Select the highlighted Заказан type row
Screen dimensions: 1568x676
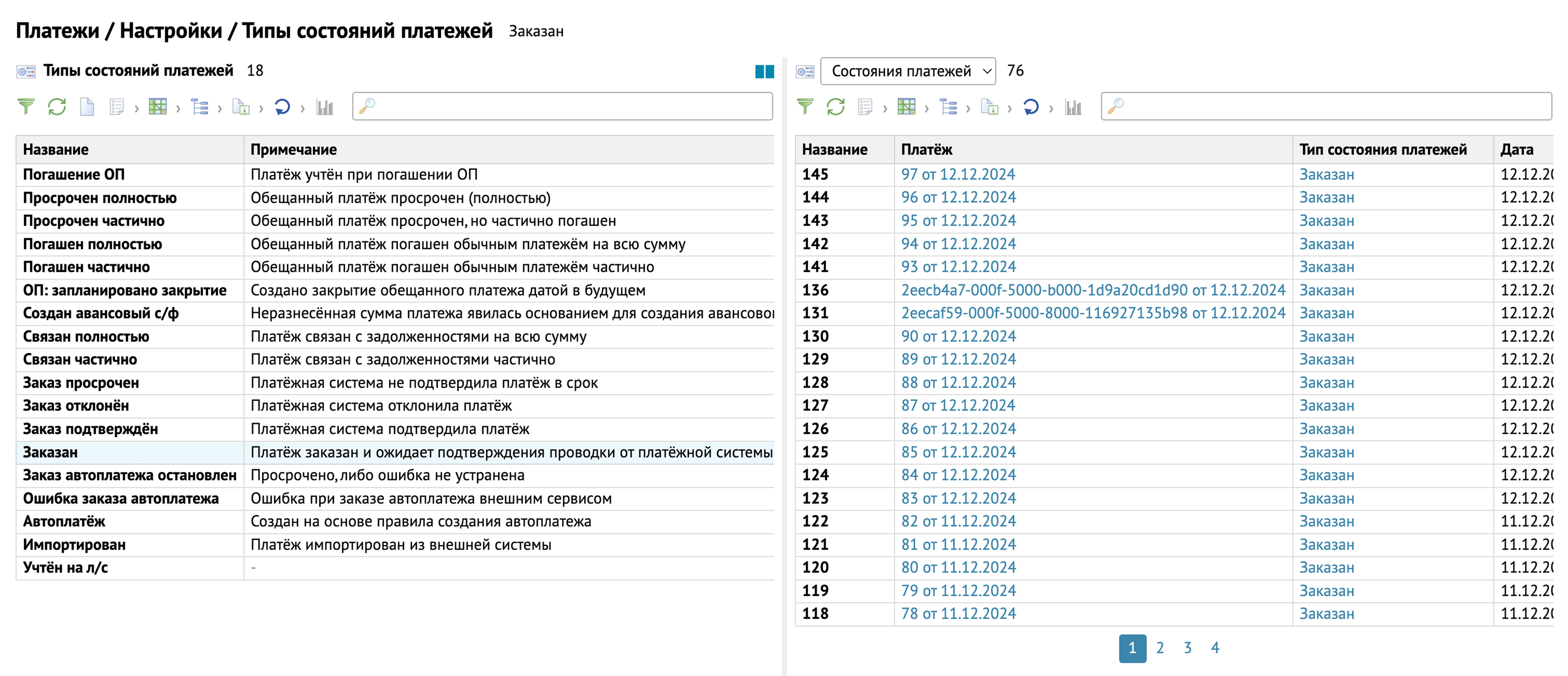point(395,452)
